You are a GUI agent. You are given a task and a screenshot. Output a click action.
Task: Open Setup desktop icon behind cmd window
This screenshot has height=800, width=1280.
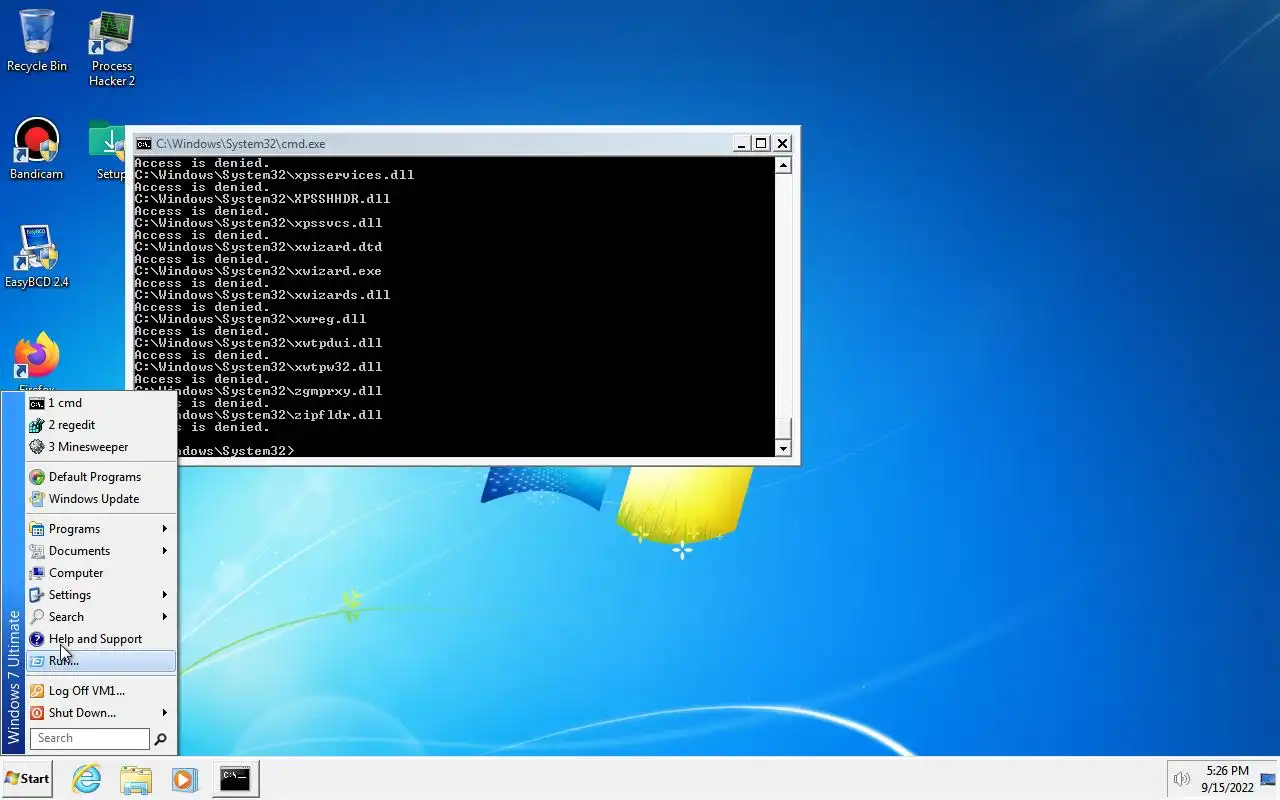click(106, 150)
